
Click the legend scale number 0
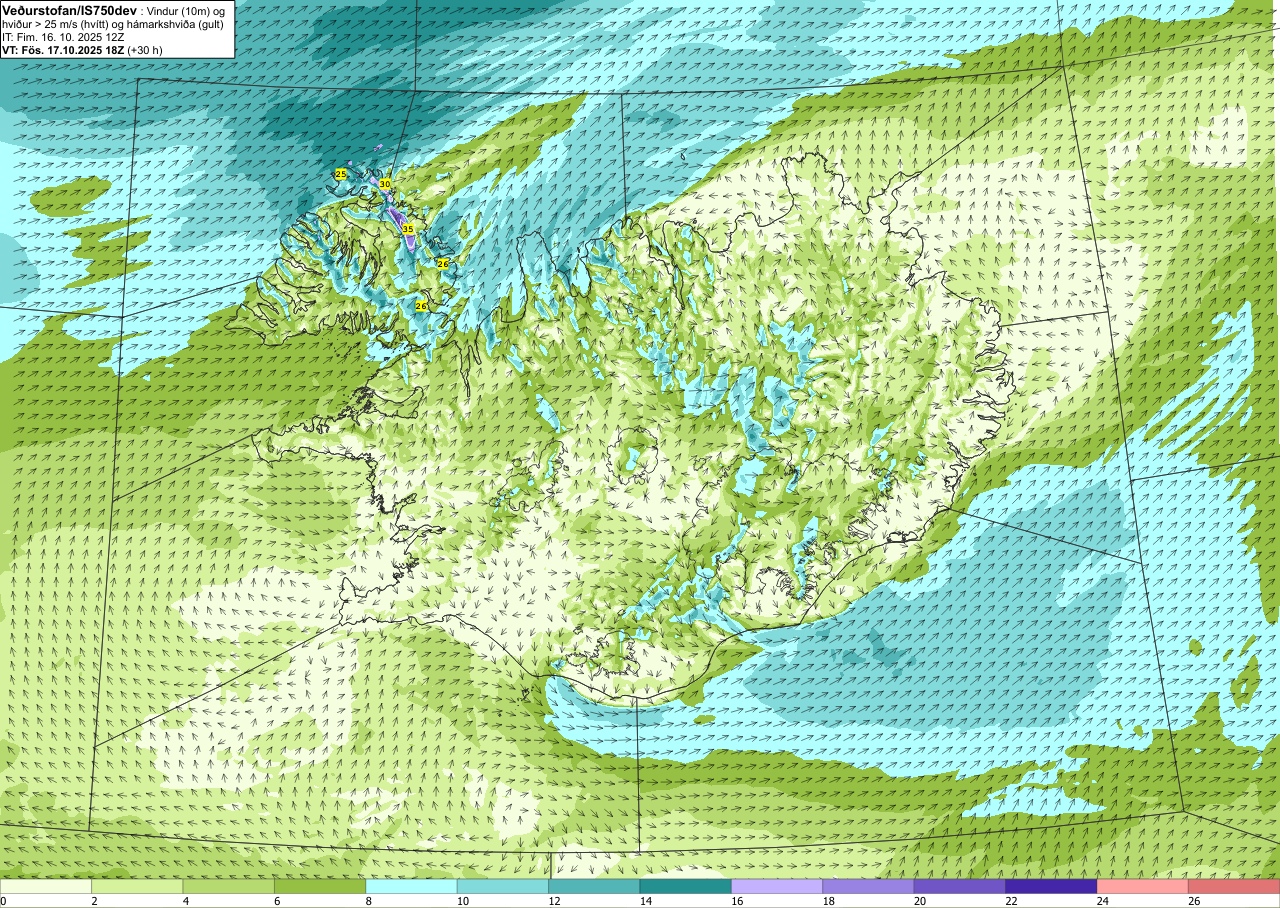point(4,901)
